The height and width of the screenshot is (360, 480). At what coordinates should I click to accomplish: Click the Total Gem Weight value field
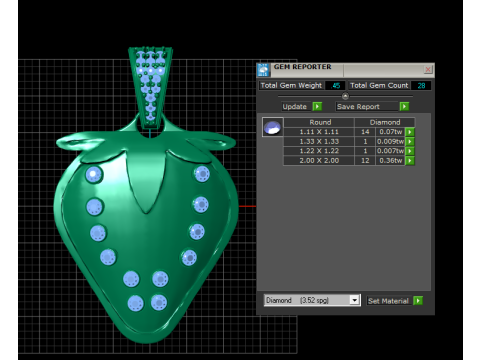coord(335,86)
